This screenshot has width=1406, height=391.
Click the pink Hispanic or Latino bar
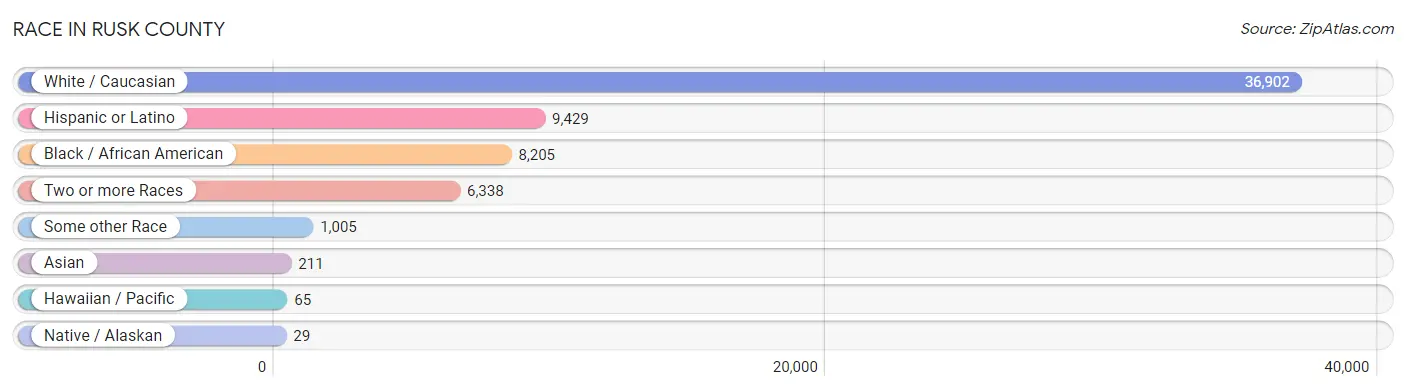point(282,118)
